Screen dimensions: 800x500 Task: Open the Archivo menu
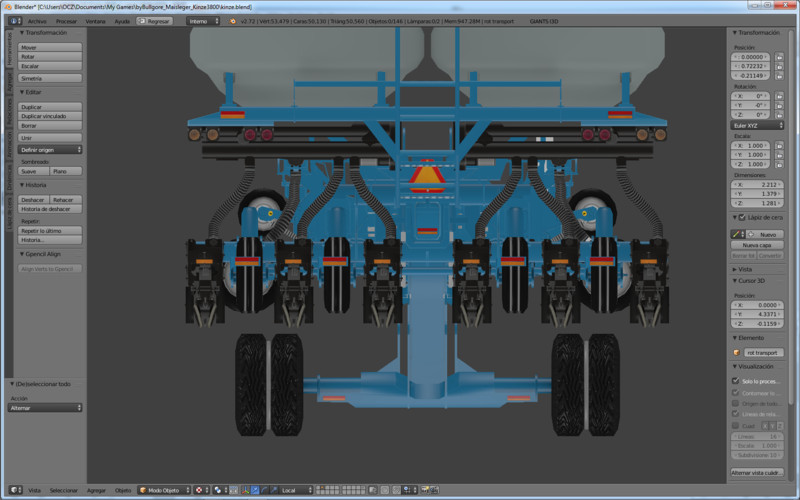(36, 20)
